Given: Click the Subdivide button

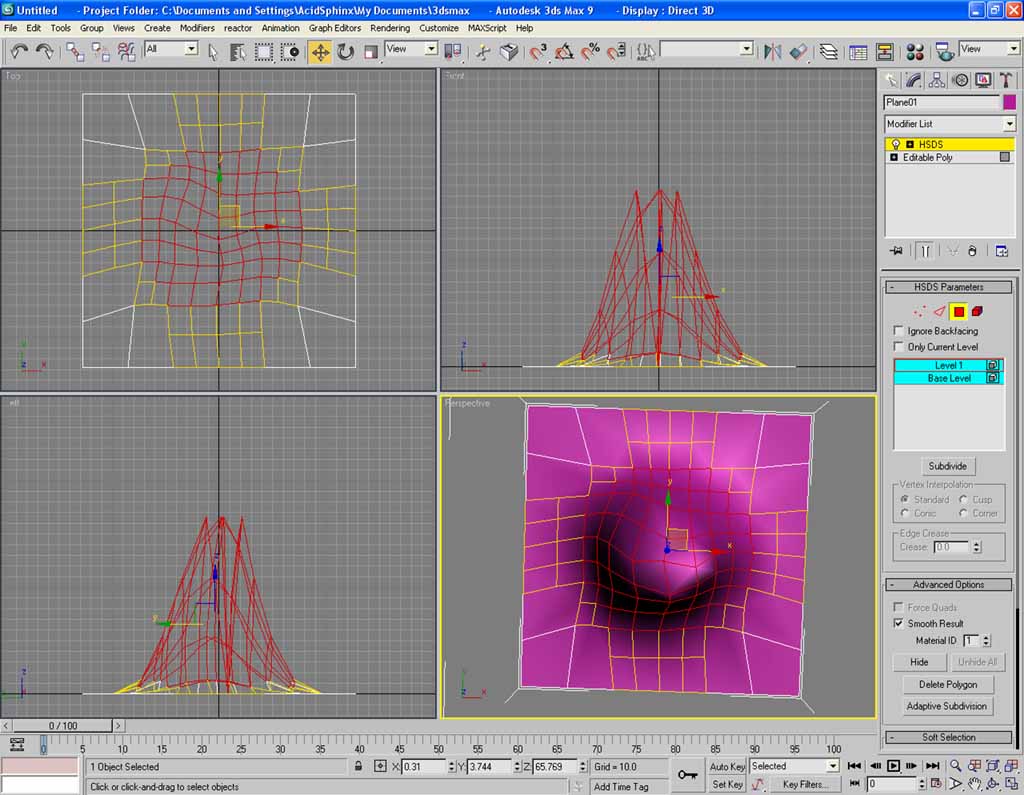Looking at the screenshot, I should point(948,467).
